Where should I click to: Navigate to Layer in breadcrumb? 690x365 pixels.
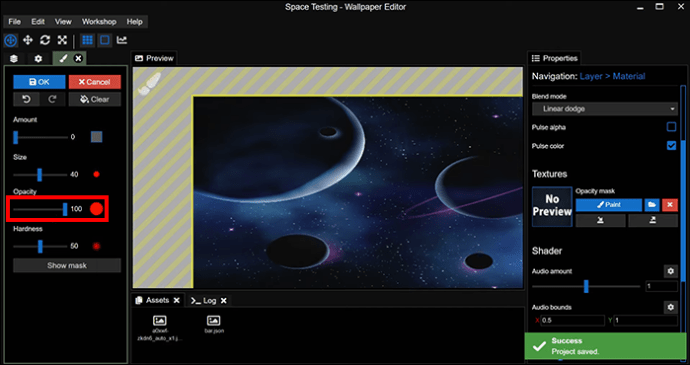(591, 77)
